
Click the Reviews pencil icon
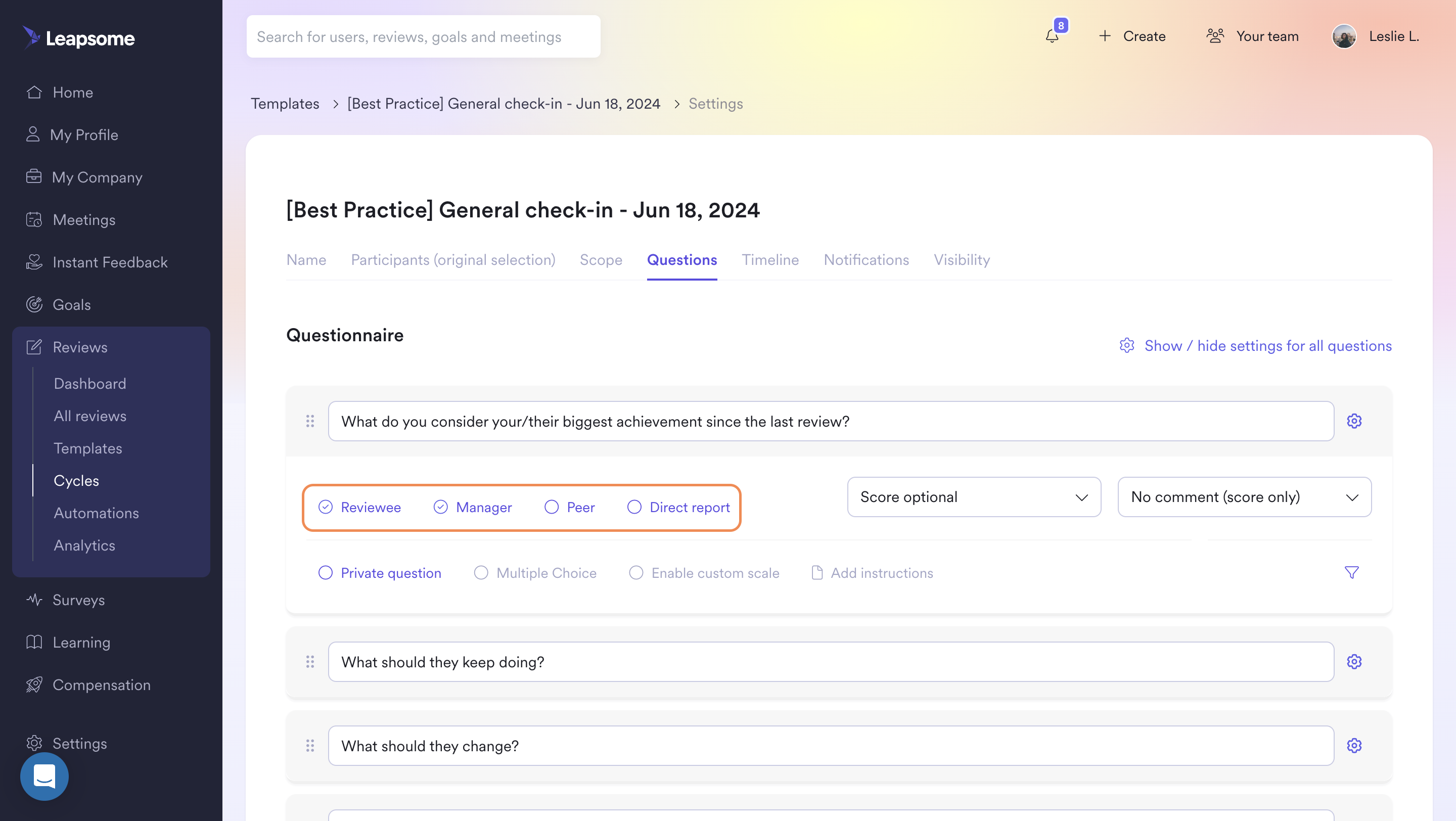click(x=34, y=346)
